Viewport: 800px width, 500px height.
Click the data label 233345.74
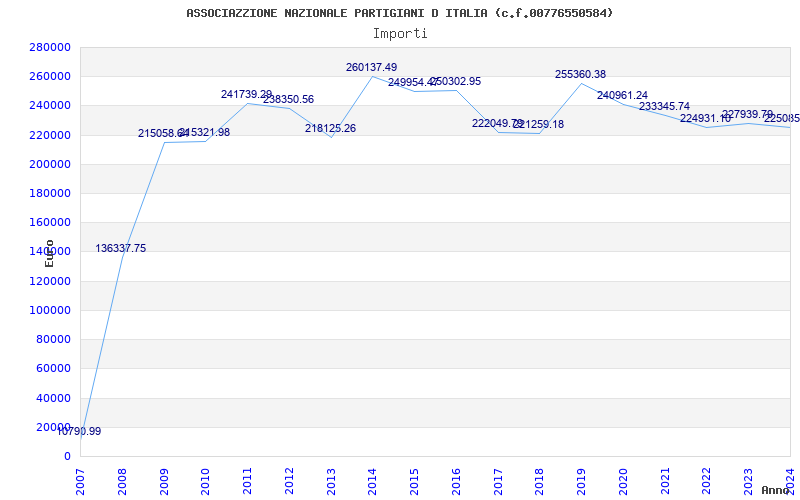tap(664, 107)
